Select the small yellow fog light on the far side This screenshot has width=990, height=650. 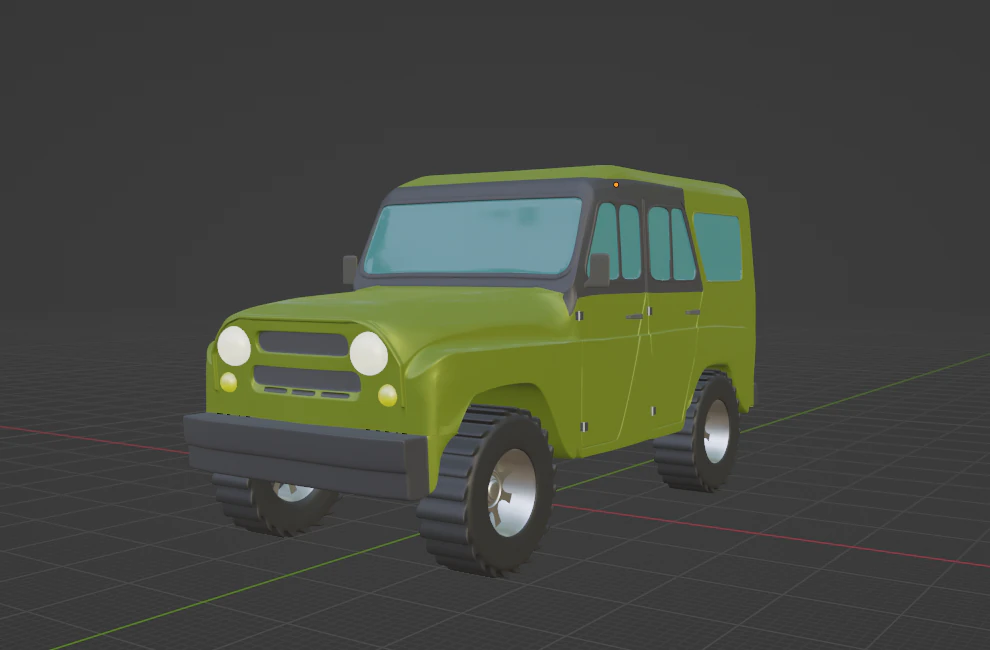click(228, 382)
